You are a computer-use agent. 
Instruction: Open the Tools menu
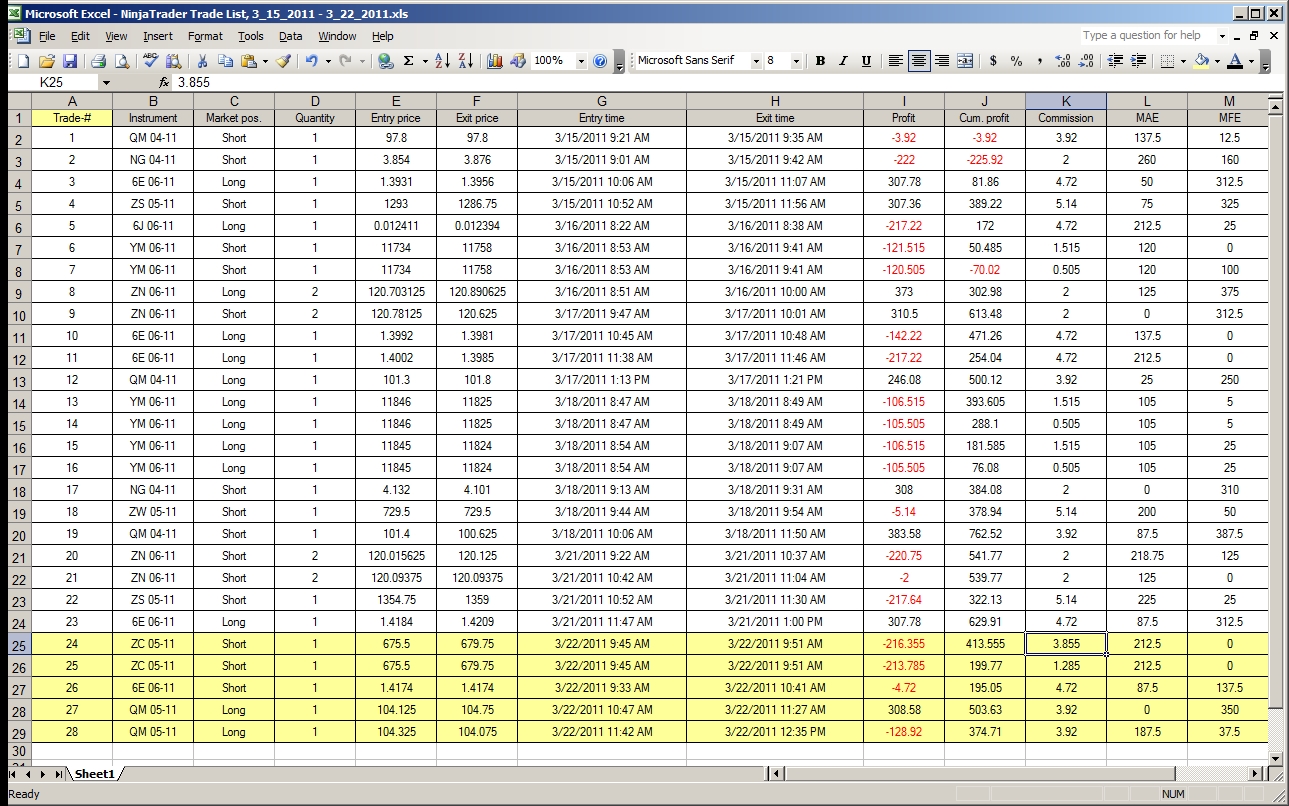click(251, 36)
